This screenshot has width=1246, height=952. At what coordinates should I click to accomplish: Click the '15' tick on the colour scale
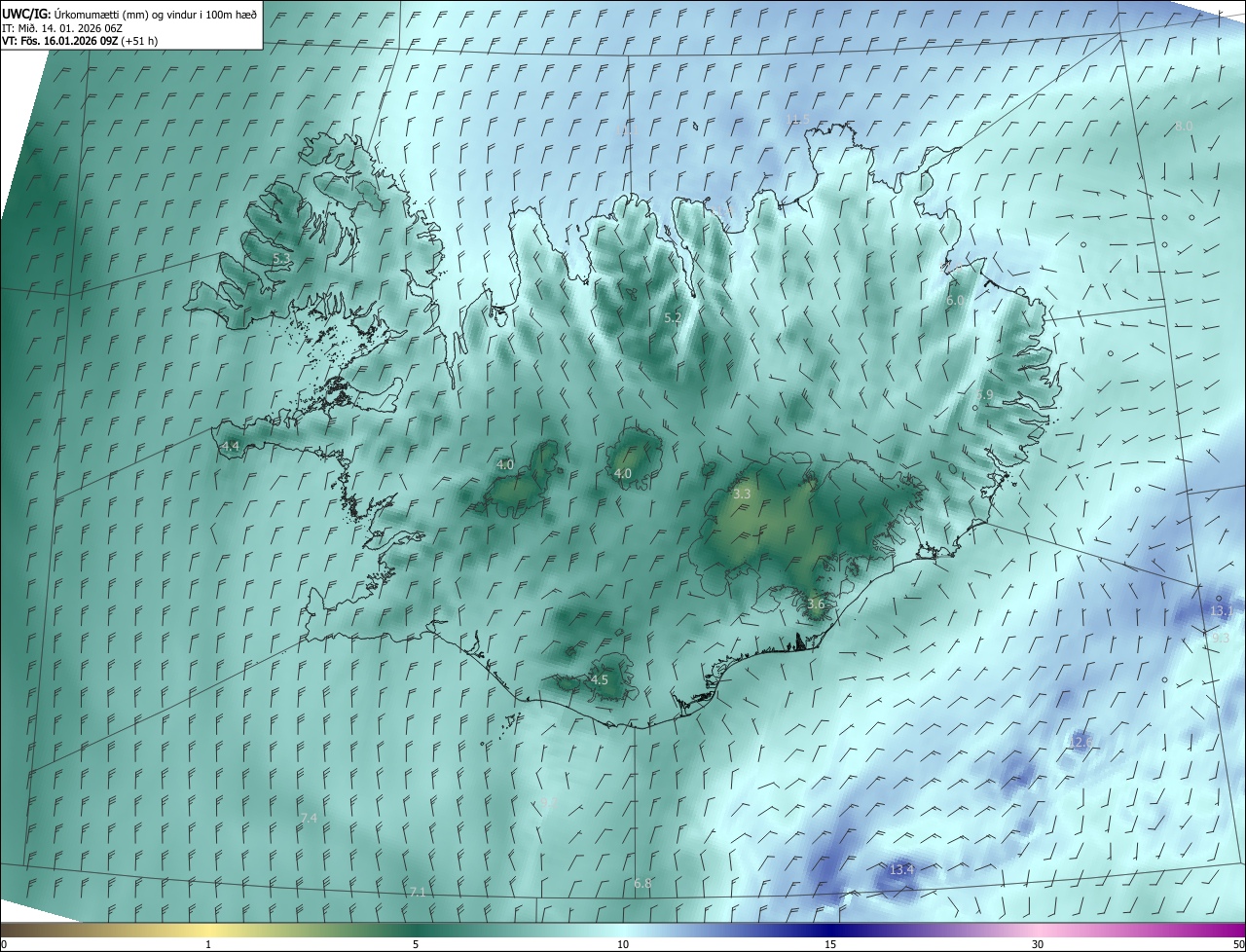[830, 944]
